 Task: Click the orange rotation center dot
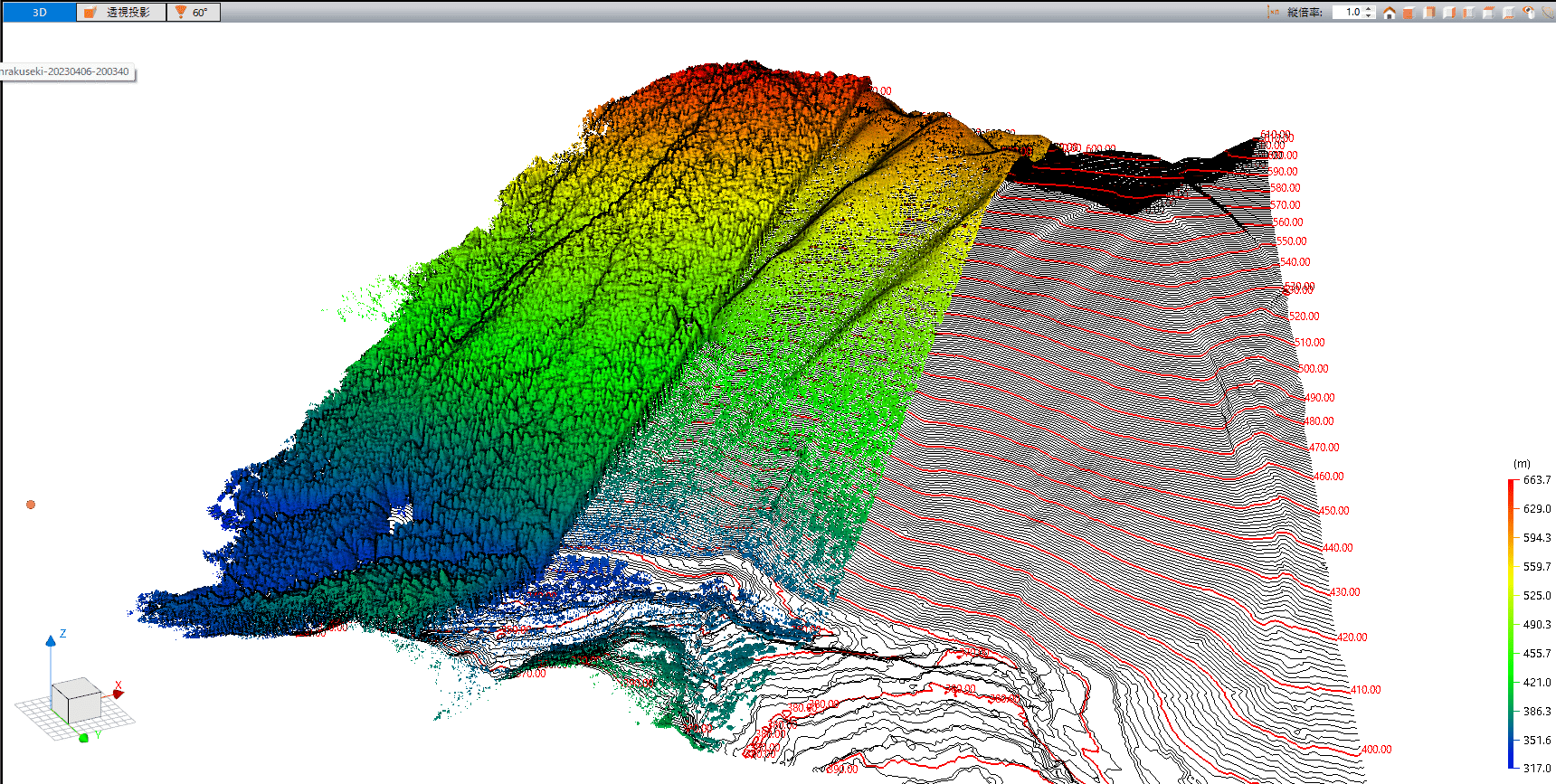pyautogui.click(x=31, y=505)
